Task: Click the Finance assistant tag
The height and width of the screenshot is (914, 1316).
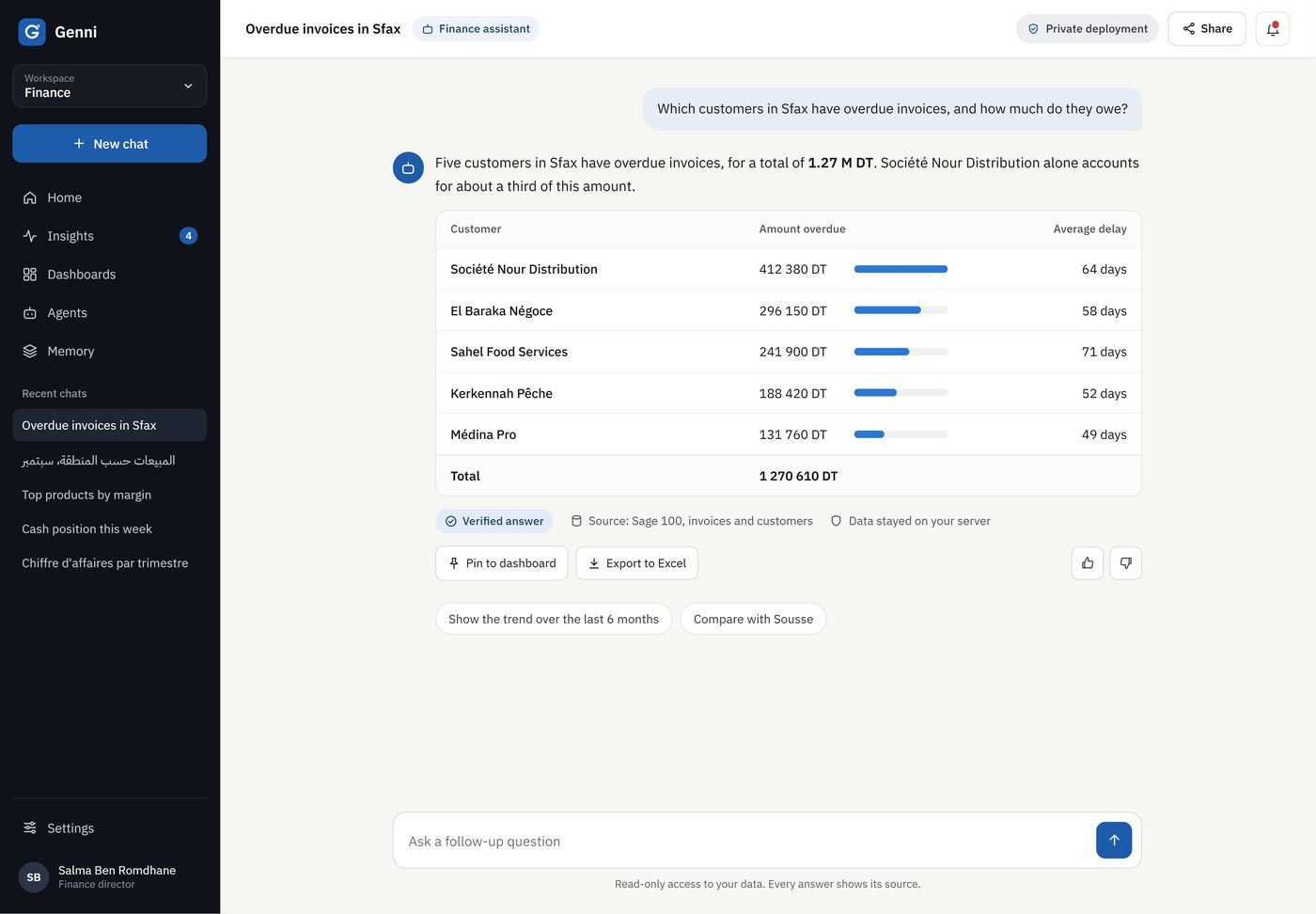Action: [x=476, y=29]
